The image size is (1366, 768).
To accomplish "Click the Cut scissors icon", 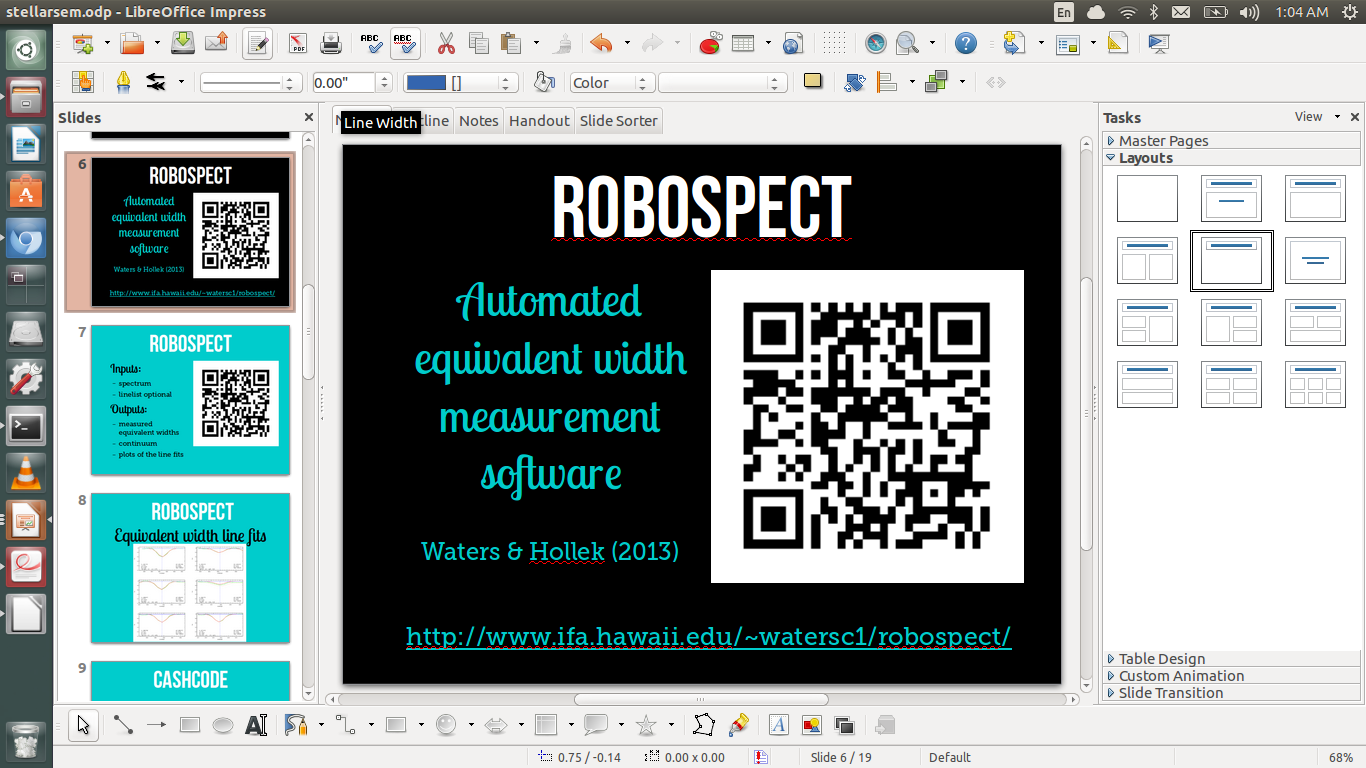I will pos(446,43).
